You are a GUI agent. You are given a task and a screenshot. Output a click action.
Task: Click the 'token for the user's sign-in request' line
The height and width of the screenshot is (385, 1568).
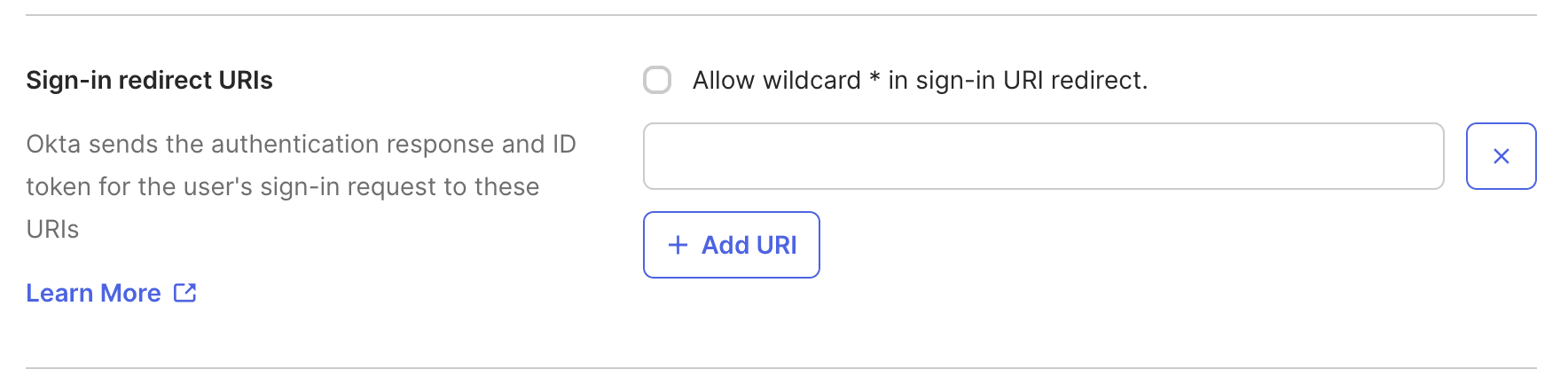click(282, 186)
